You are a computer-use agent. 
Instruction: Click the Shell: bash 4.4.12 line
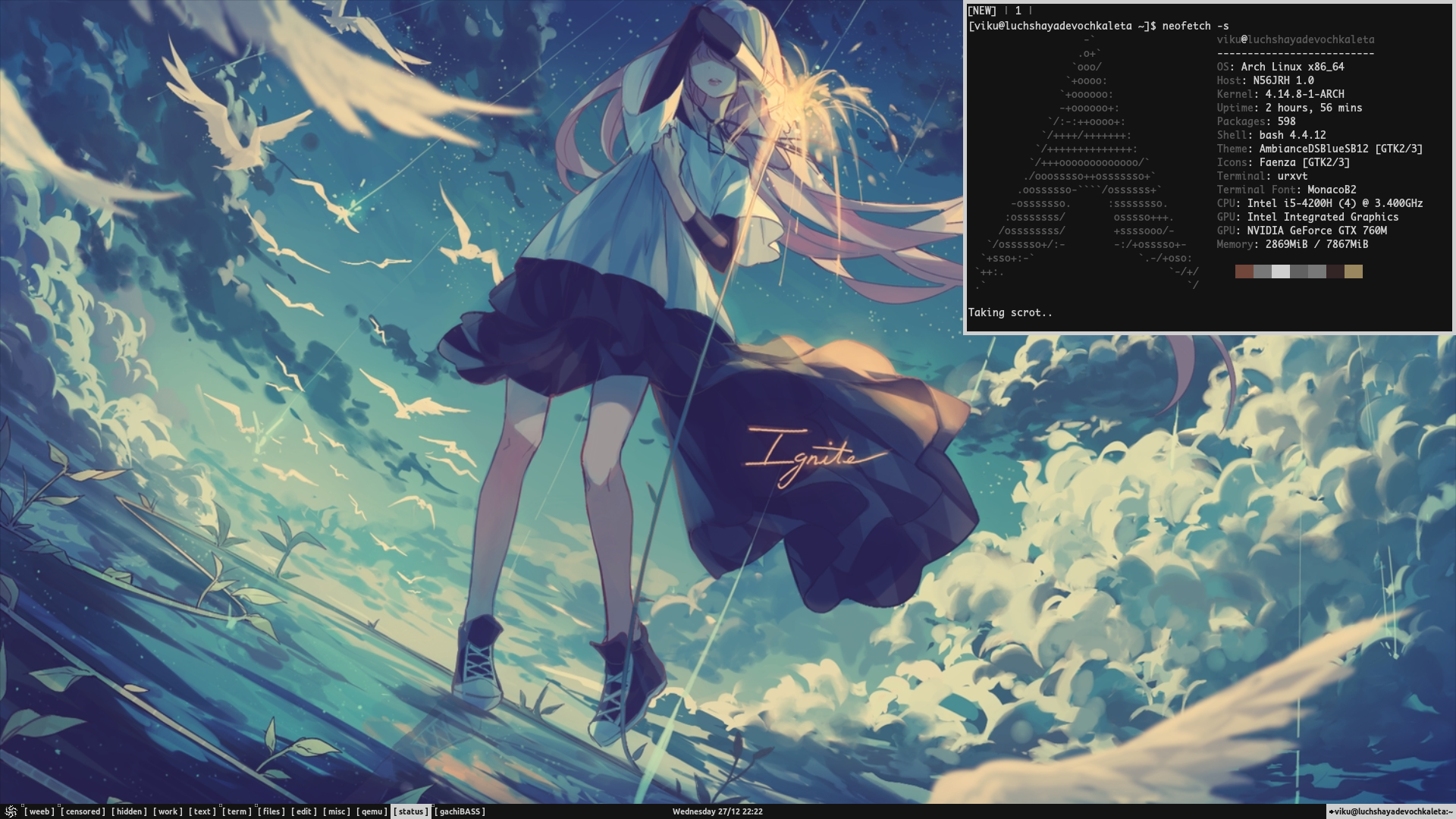(1271, 135)
